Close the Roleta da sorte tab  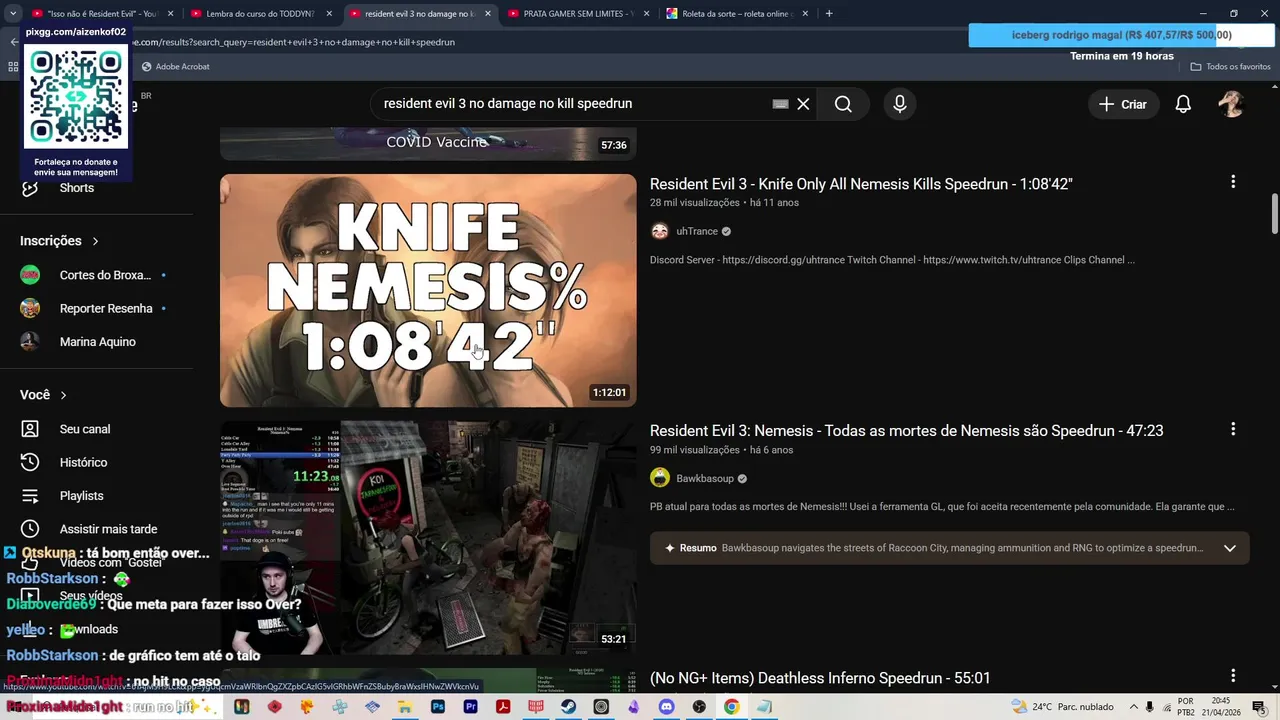[x=806, y=14]
